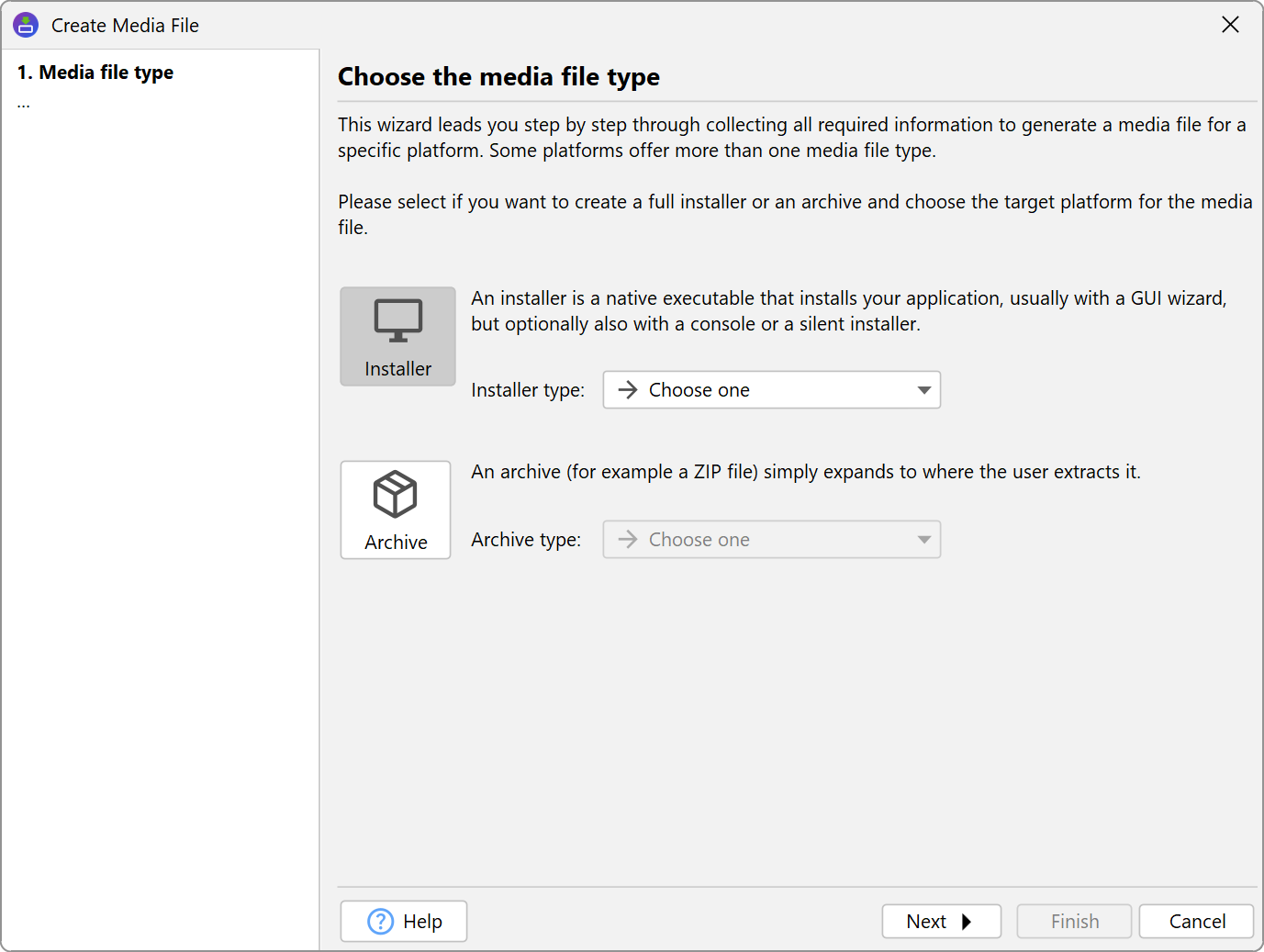Click the "Installer type:" label

tap(528, 390)
